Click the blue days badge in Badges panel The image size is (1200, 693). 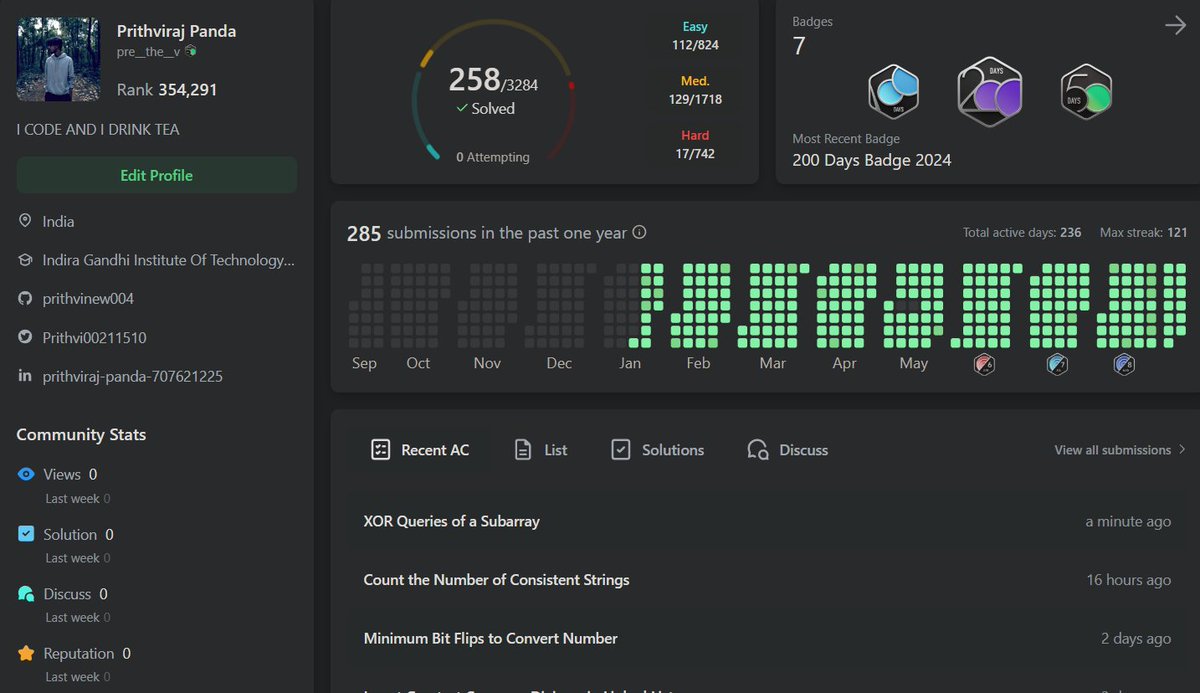[893, 92]
